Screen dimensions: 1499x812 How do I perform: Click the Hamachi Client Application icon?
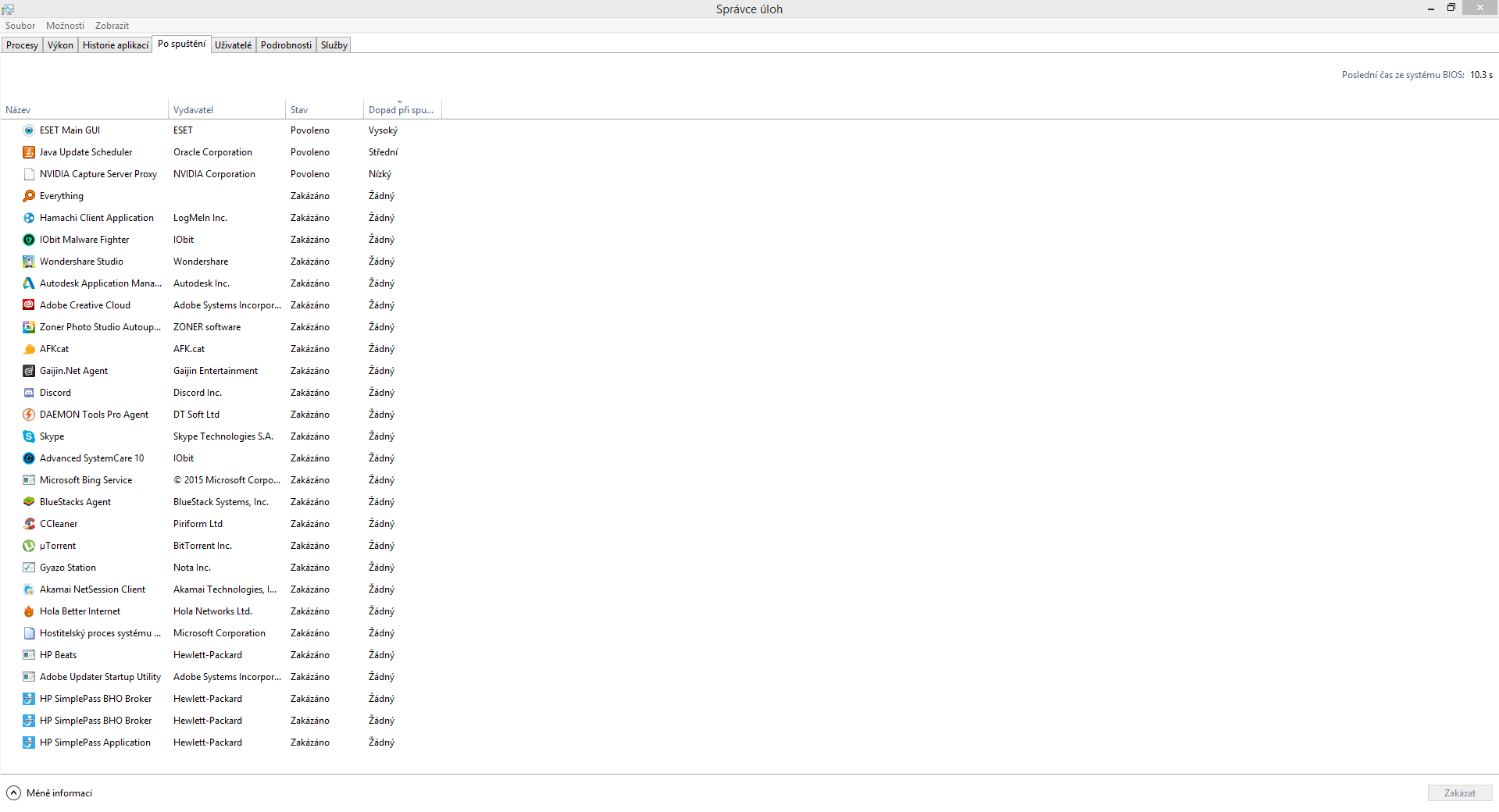point(29,218)
